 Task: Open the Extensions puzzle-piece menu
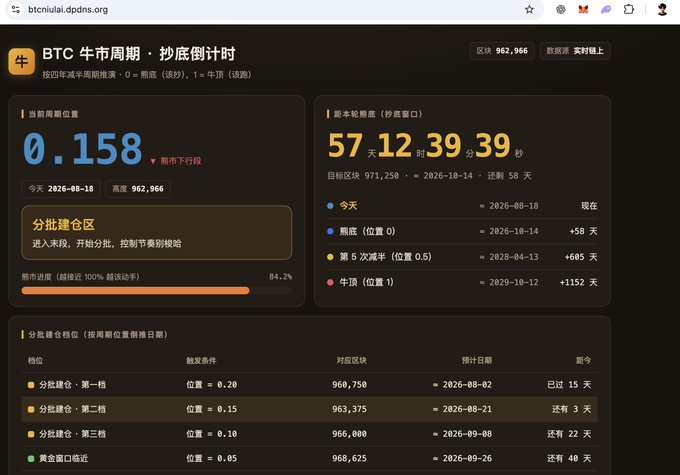(628, 9)
